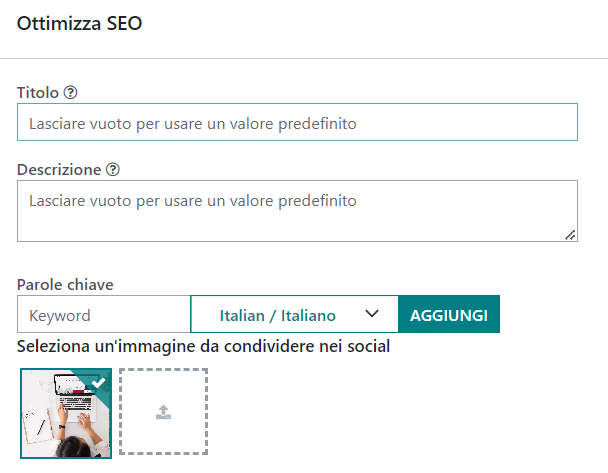Click the social image selection caption

point(203,346)
